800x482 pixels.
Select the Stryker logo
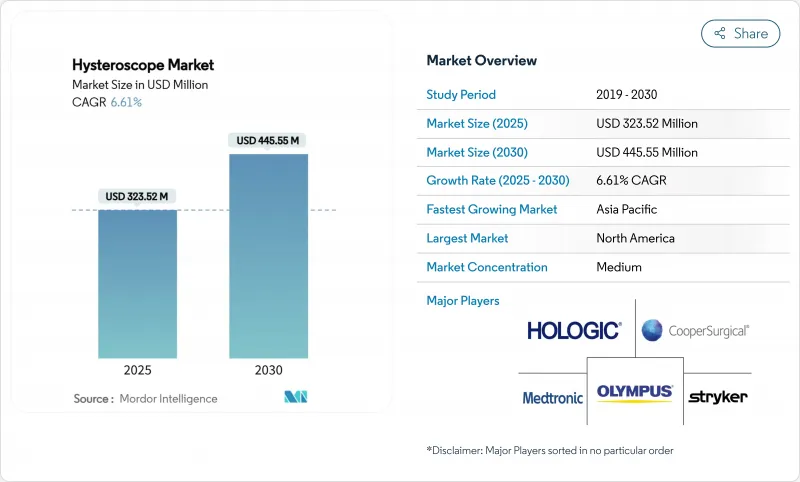pyautogui.click(x=717, y=397)
